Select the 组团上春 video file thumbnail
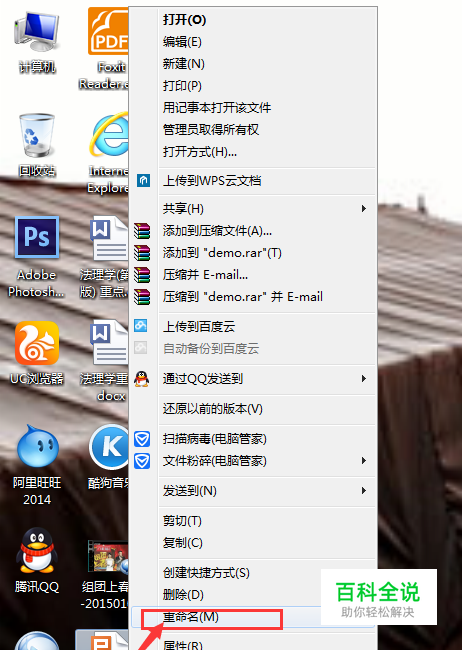The height and width of the screenshot is (650, 462). (x=108, y=558)
